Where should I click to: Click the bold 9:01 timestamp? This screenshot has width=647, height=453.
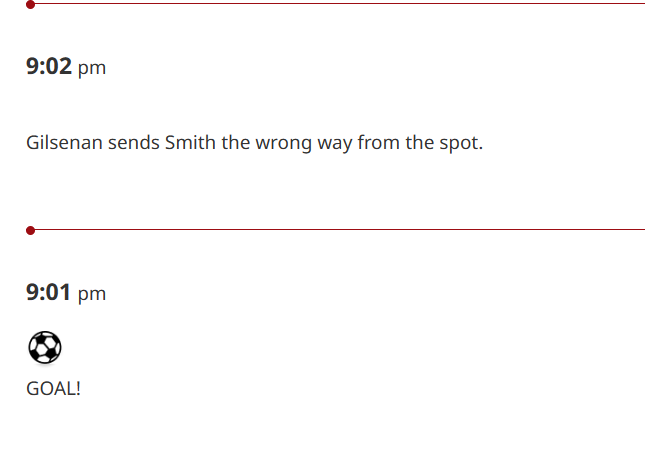click(x=48, y=292)
